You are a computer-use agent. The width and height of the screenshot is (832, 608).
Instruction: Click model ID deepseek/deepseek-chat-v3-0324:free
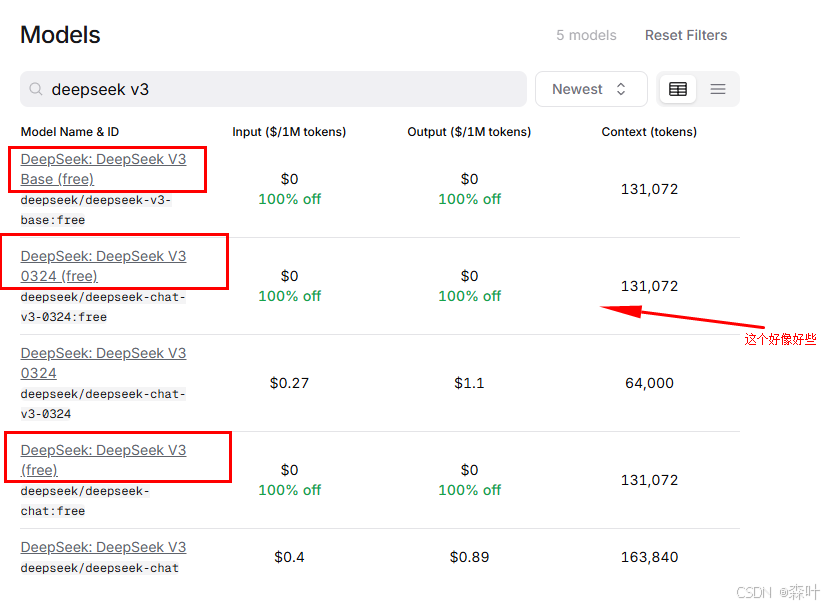[x=103, y=307]
